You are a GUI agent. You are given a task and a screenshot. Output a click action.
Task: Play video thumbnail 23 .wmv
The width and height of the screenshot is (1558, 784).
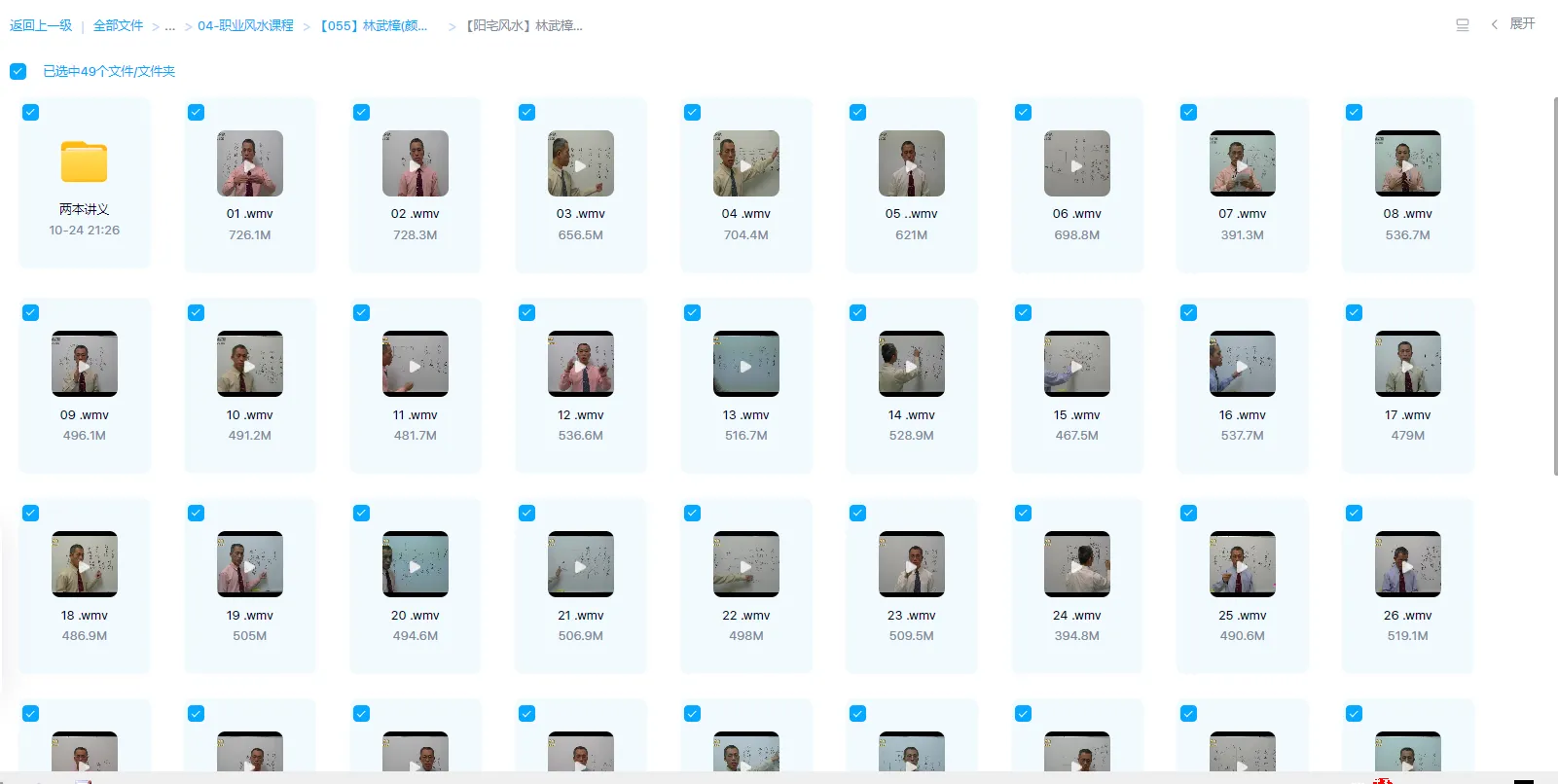912,564
